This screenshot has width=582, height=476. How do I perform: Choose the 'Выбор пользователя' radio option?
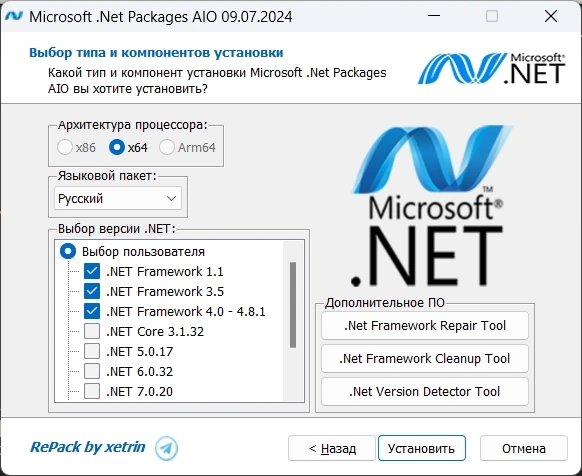pyautogui.click(x=68, y=251)
